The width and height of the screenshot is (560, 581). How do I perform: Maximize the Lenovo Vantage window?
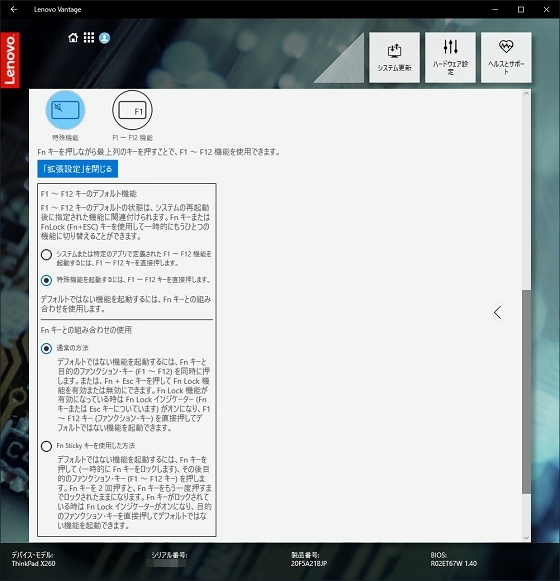coord(521,9)
